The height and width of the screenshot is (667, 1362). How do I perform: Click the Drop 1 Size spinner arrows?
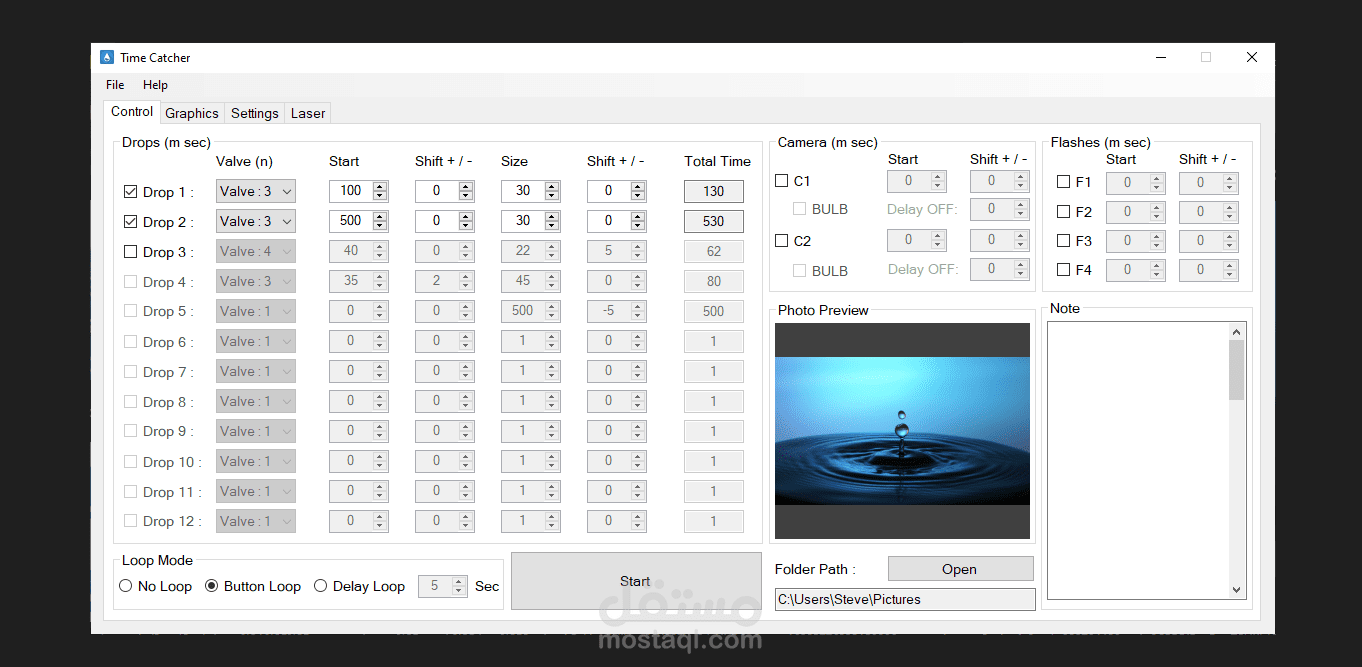pyautogui.click(x=552, y=191)
